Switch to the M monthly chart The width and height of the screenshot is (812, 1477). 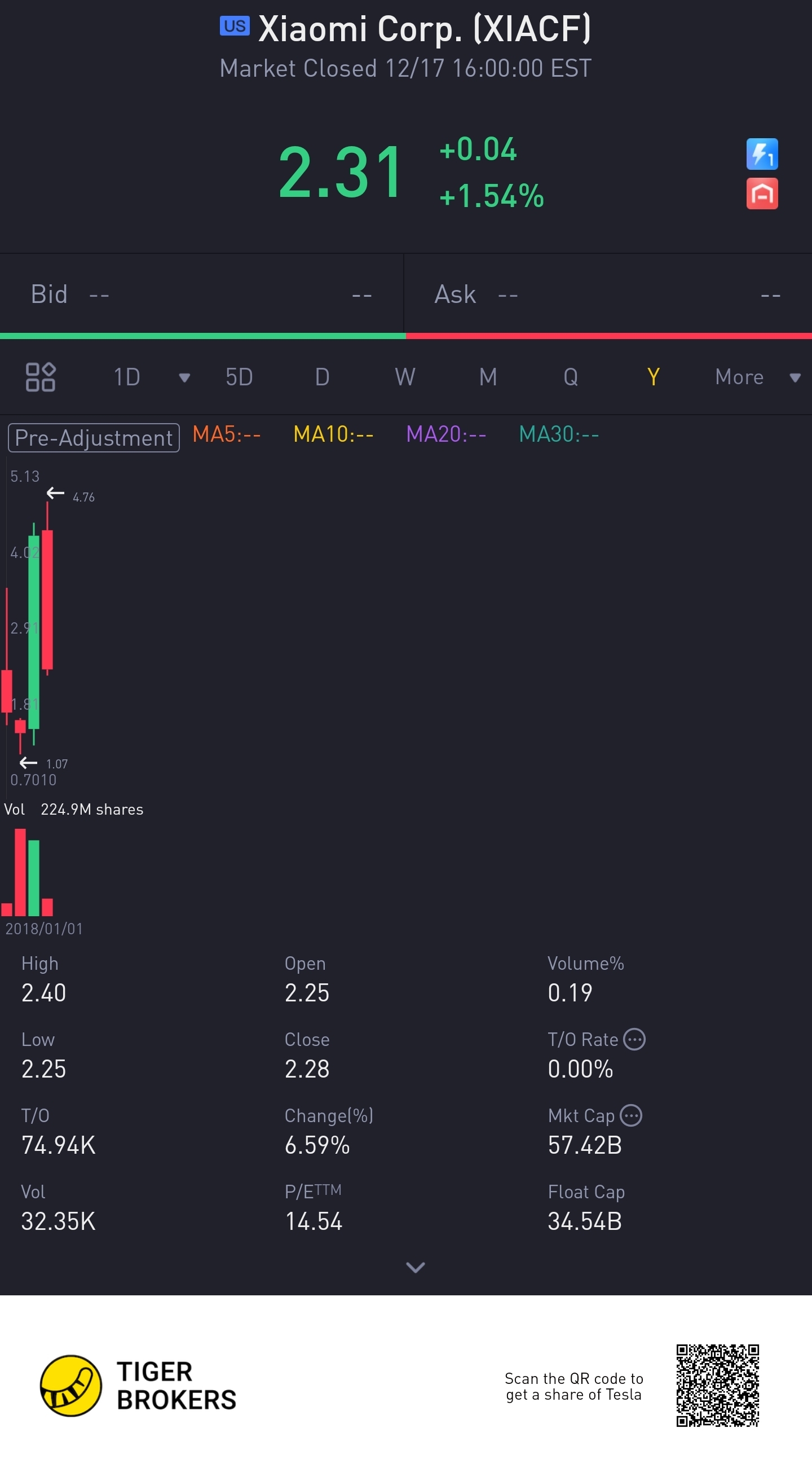488,377
